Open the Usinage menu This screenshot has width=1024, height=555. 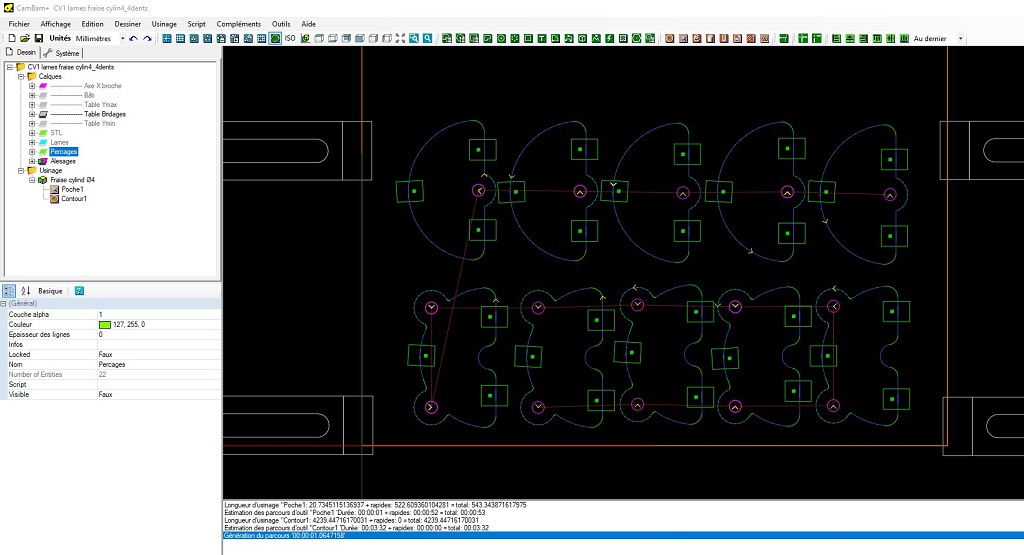(x=164, y=23)
